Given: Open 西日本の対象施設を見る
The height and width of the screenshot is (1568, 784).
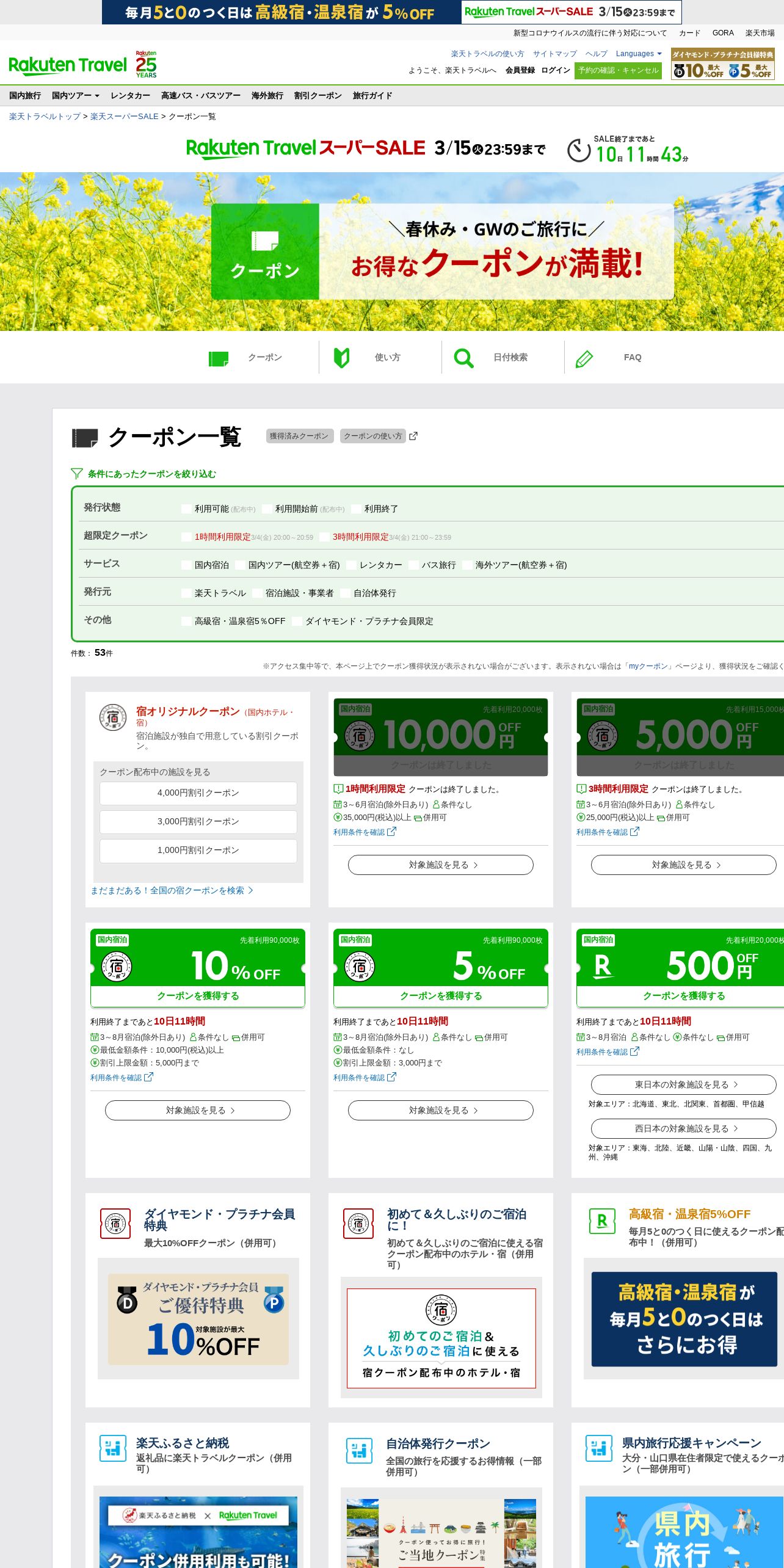Looking at the screenshot, I should [x=684, y=1128].
